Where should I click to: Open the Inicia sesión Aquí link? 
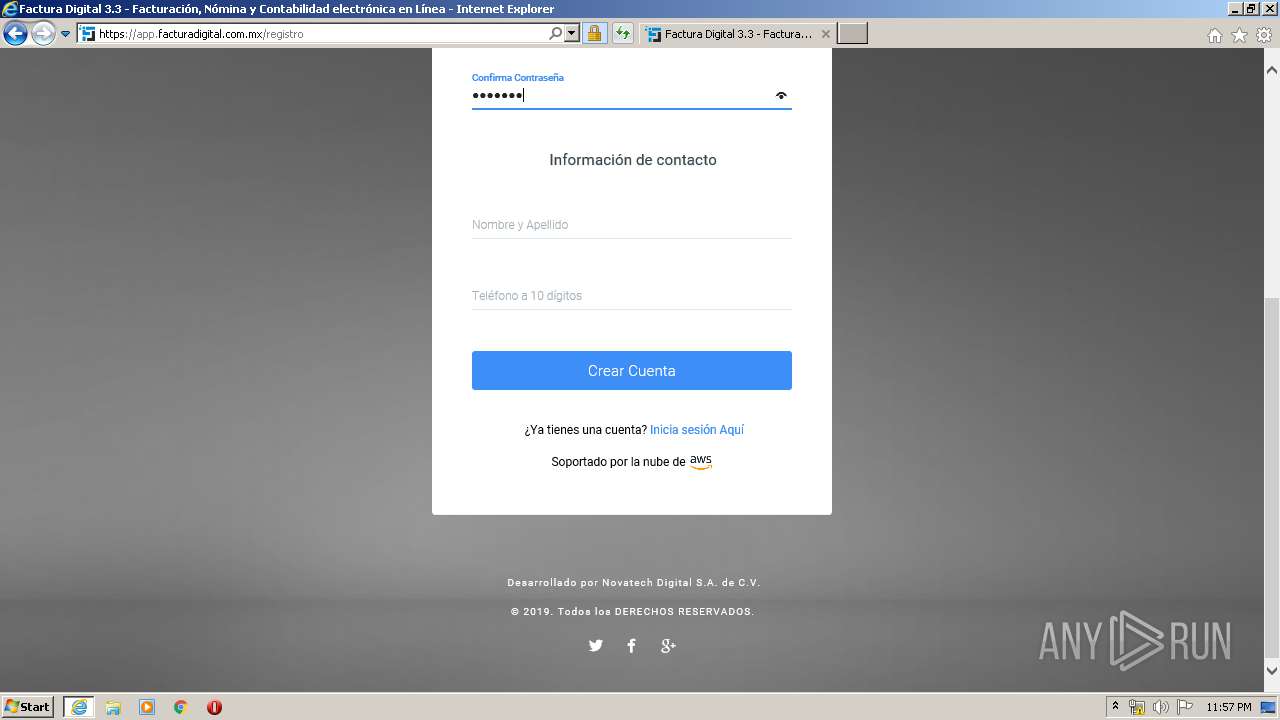click(697, 430)
